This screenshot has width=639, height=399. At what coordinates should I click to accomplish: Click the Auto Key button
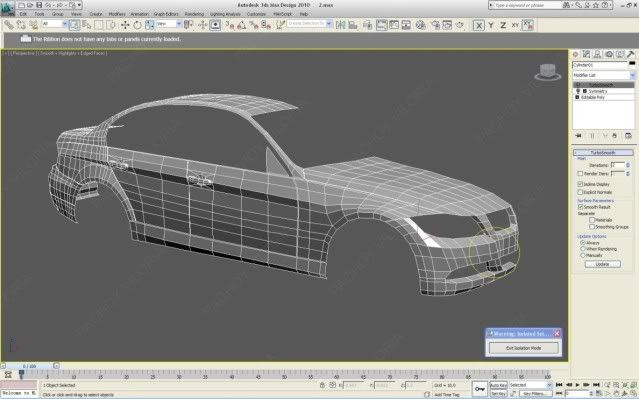coord(498,385)
